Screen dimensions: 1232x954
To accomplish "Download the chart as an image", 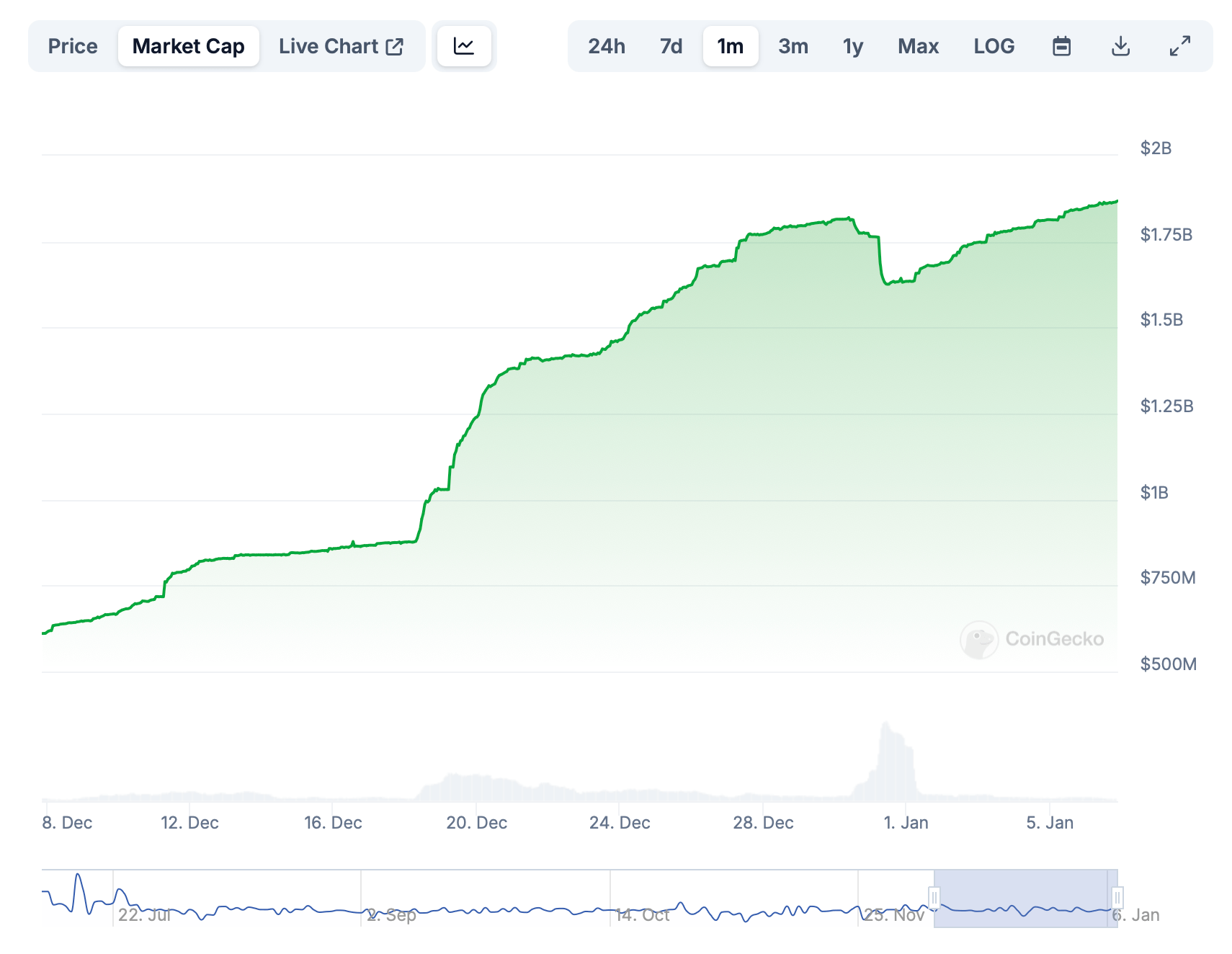I will click(x=1120, y=45).
